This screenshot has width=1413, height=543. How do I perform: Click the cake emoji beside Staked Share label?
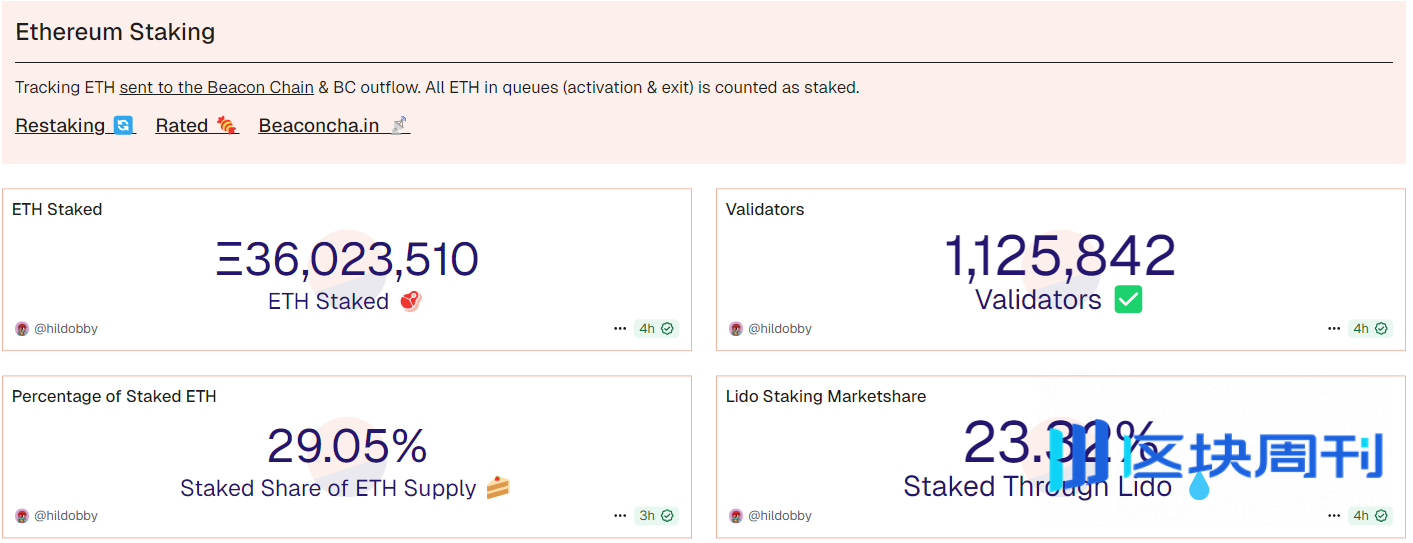pyautogui.click(x=498, y=488)
